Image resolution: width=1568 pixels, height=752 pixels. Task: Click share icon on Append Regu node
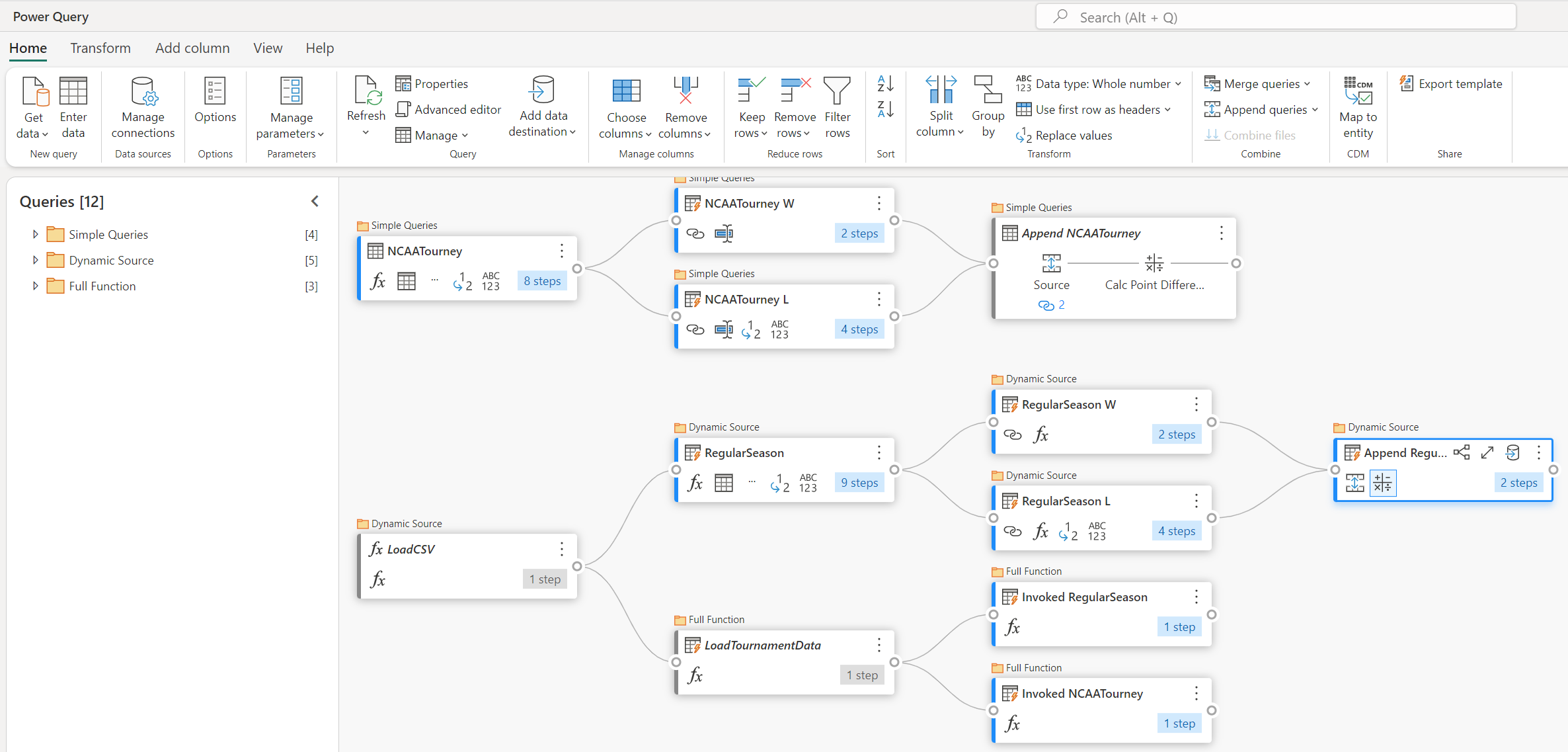coord(1462,452)
